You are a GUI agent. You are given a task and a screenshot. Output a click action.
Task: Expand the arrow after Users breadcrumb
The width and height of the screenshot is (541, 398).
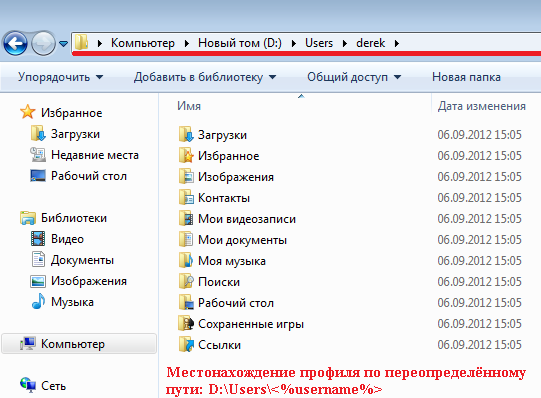(x=345, y=43)
